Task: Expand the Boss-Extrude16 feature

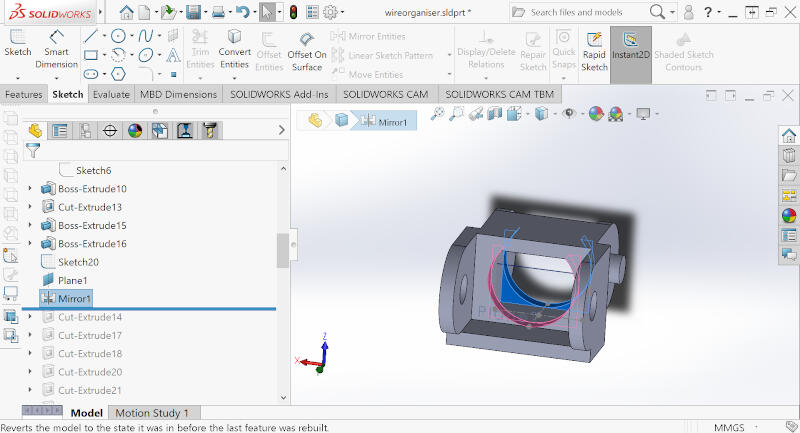Action: (30, 244)
